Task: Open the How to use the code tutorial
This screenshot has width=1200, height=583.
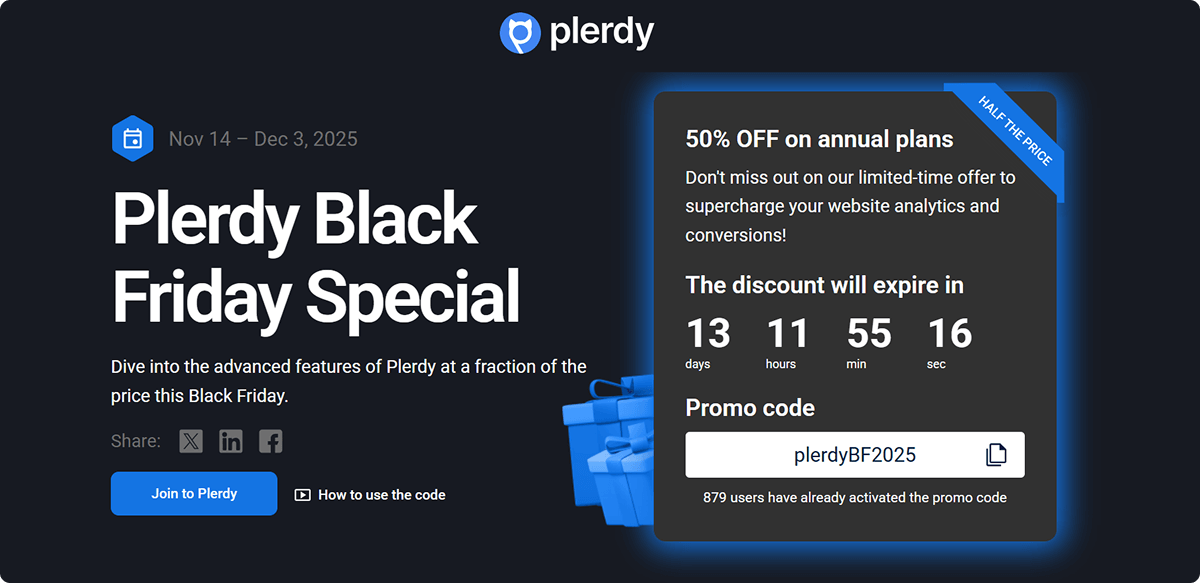Action: [x=381, y=494]
